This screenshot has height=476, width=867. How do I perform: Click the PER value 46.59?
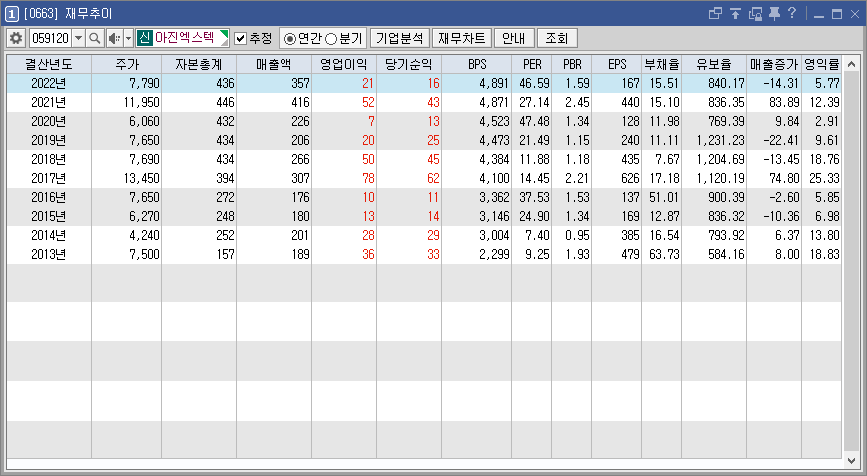click(x=534, y=83)
